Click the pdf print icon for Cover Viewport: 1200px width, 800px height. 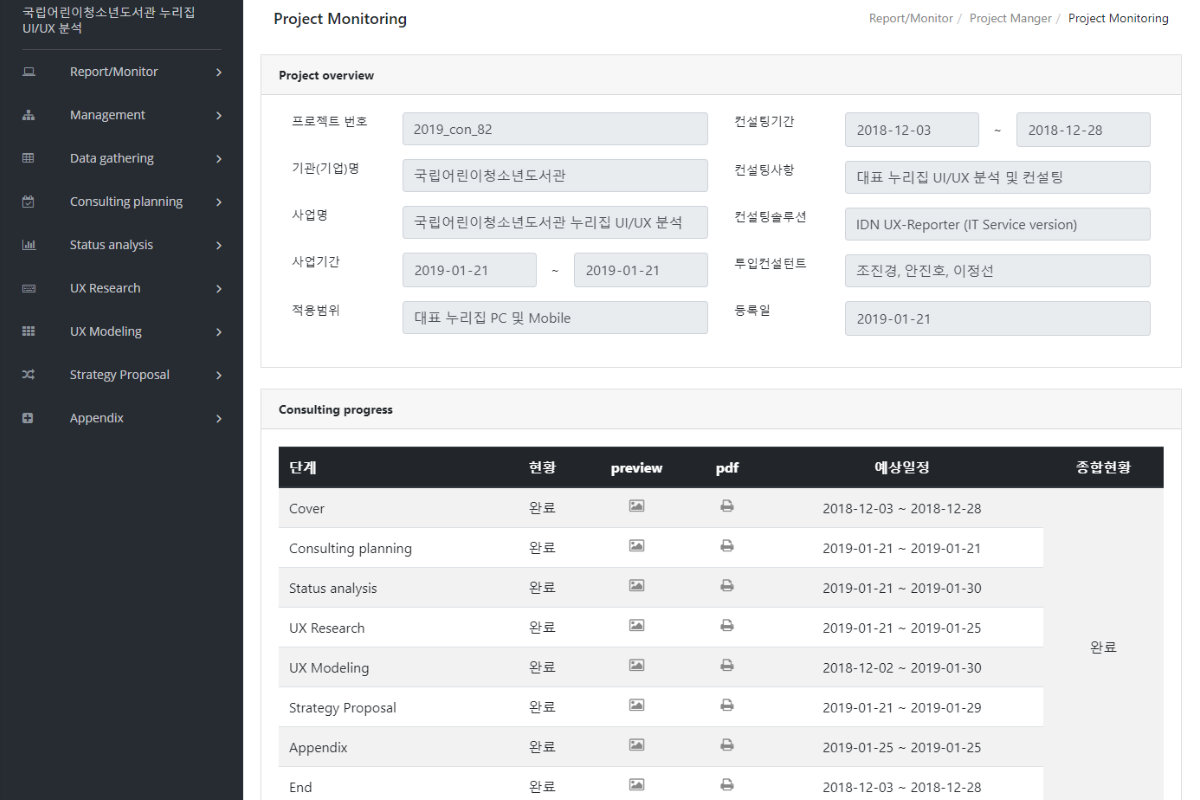[727, 507]
